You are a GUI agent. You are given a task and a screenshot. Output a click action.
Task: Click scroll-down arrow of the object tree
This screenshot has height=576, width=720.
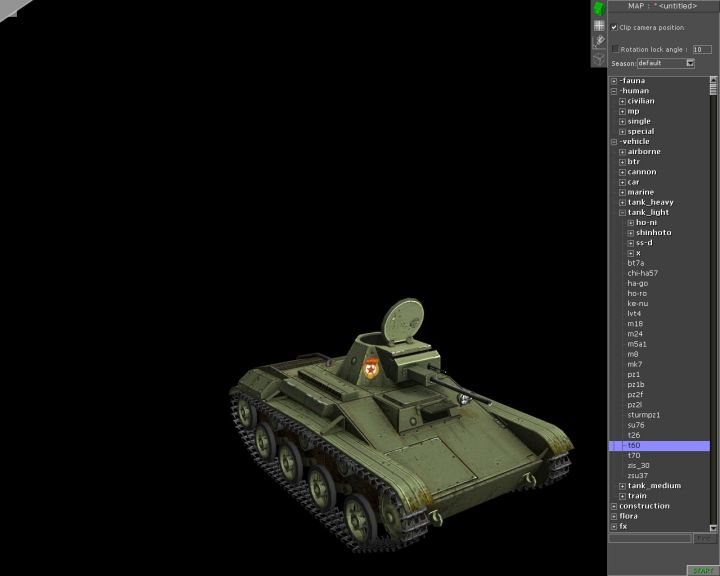pyautogui.click(x=714, y=527)
